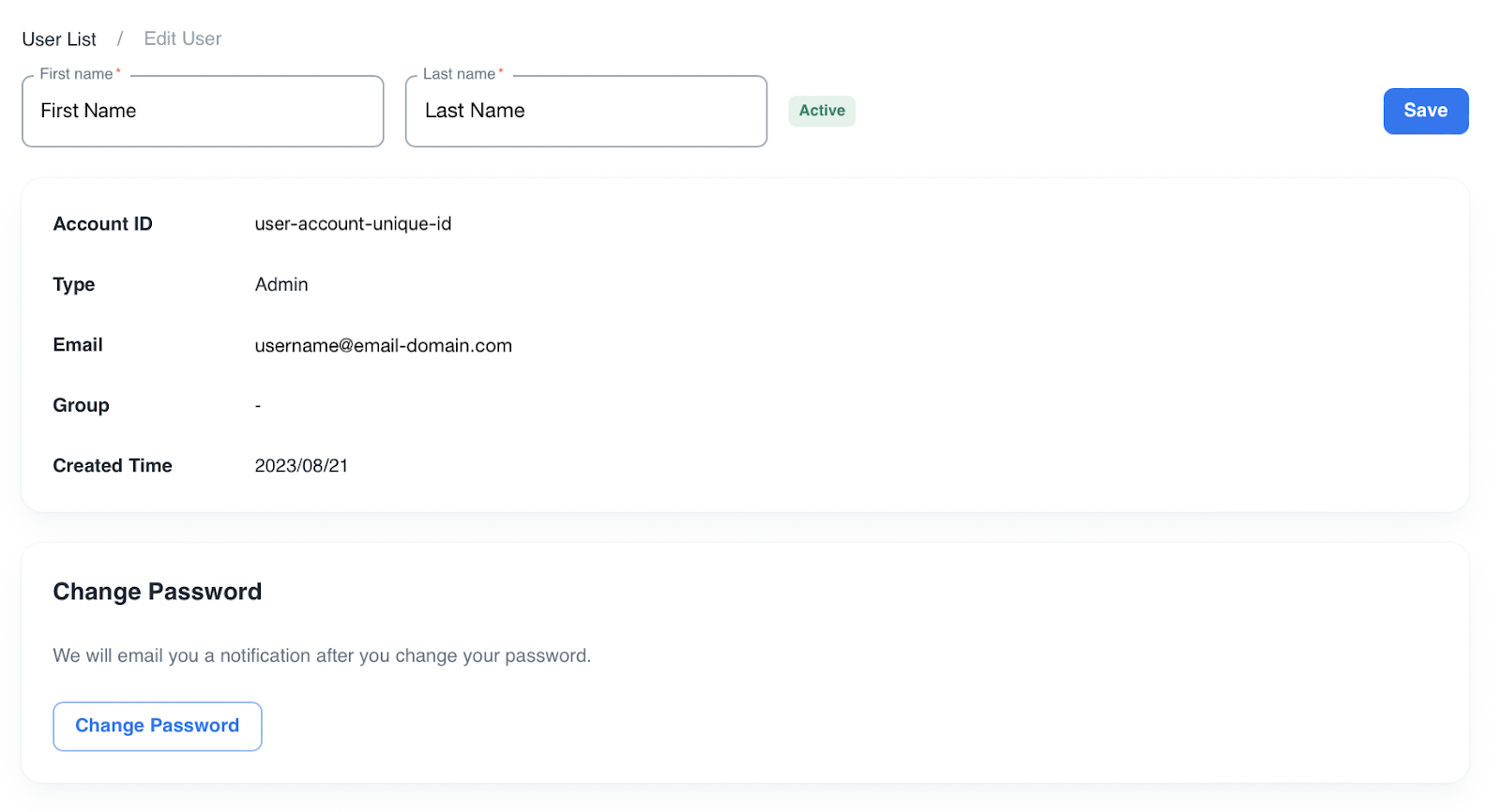Viewport: 1501px width, 812px height.
Task: Click the User List breadcrumb link
Action: point(59,39)
